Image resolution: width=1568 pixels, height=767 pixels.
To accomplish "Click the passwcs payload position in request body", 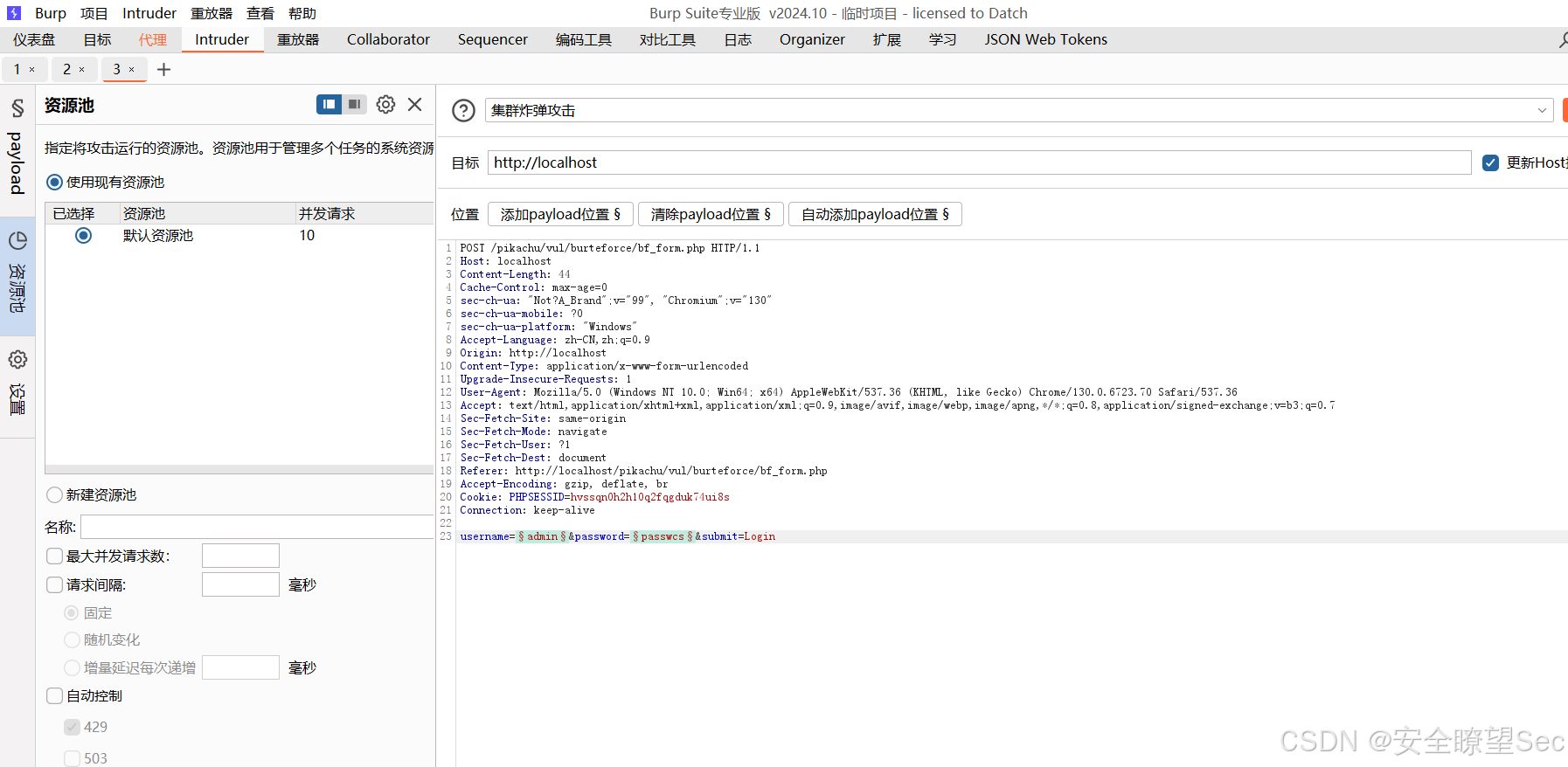I will click(x=663, y=536).
